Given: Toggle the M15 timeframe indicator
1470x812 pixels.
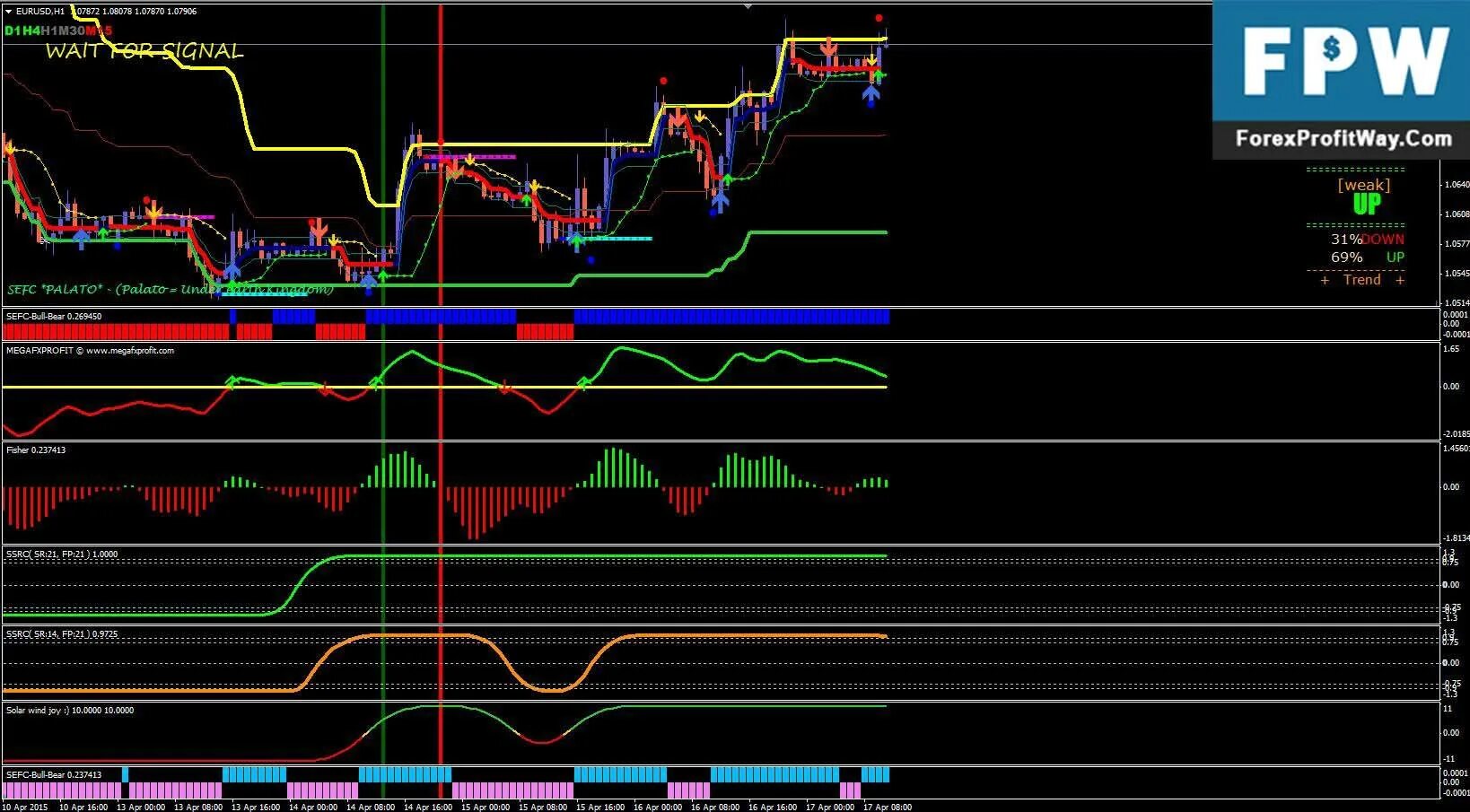Looking at the screenshot, I should [94, 30].
